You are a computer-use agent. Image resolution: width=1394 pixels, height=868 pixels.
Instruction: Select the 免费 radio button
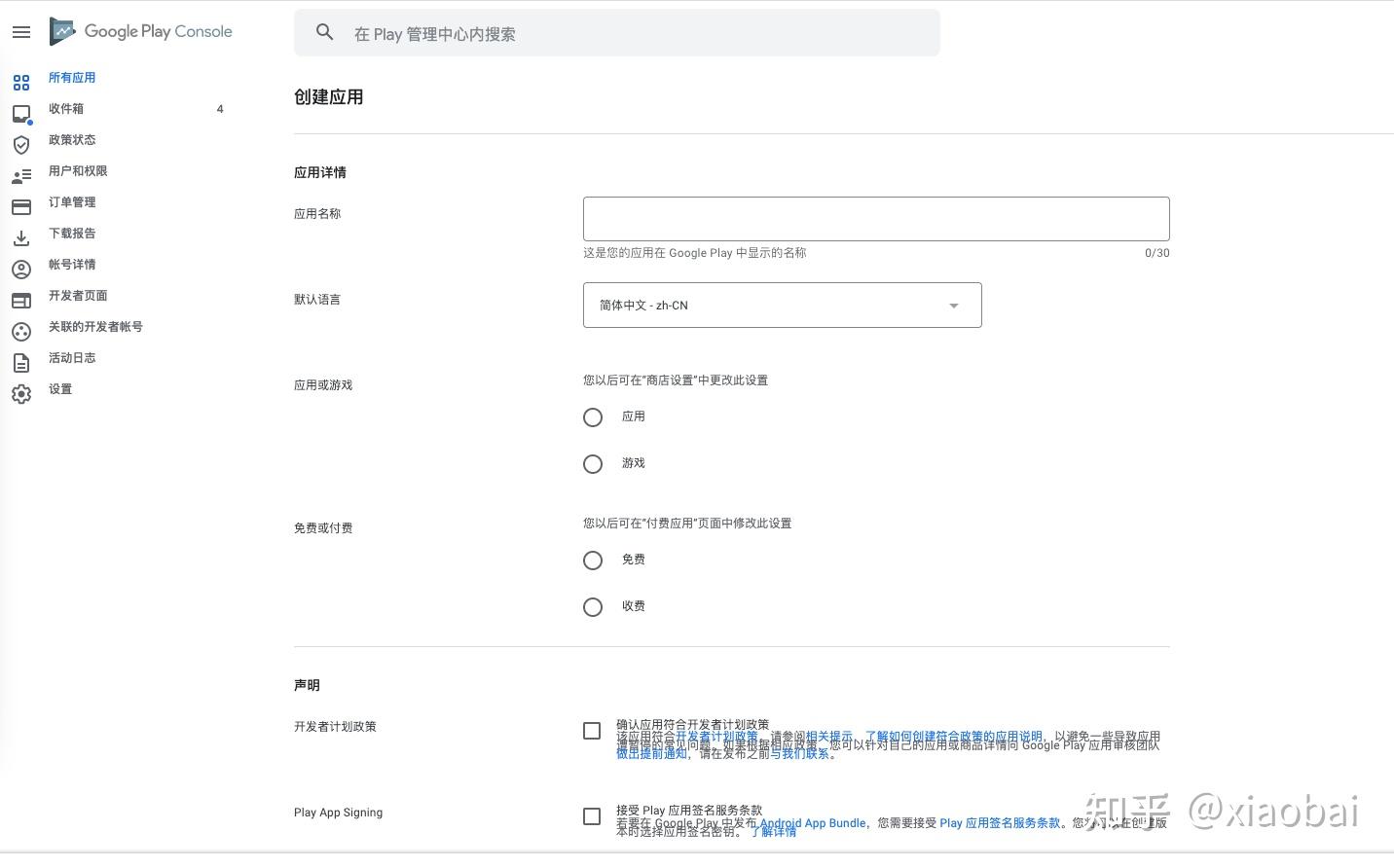[x=593, y=560]
